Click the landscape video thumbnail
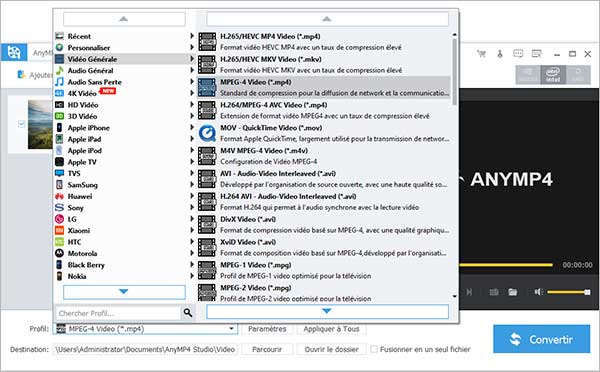600x372 pixels. 40,124
